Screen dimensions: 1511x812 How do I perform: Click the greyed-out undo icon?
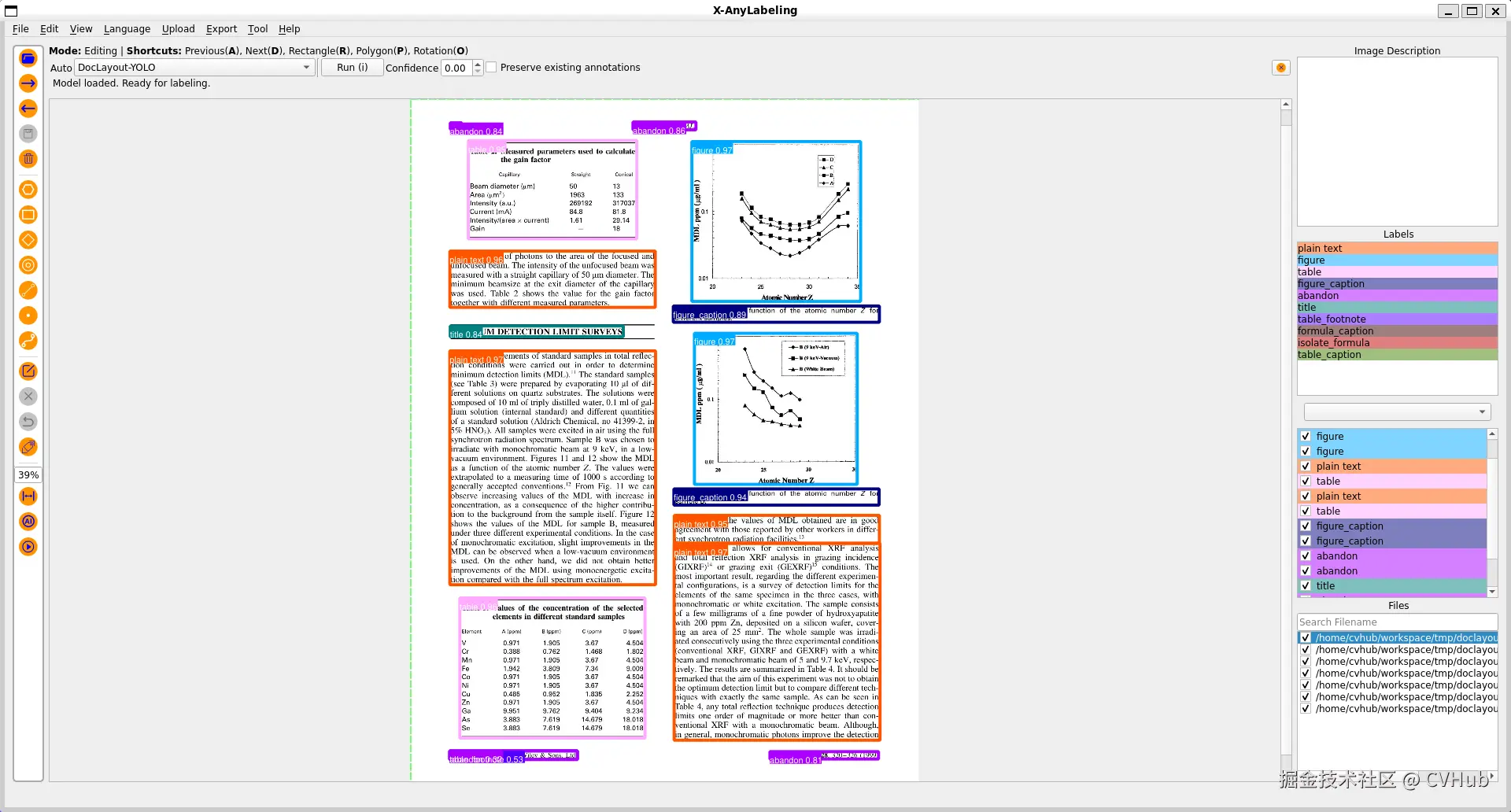coord(28,422)
